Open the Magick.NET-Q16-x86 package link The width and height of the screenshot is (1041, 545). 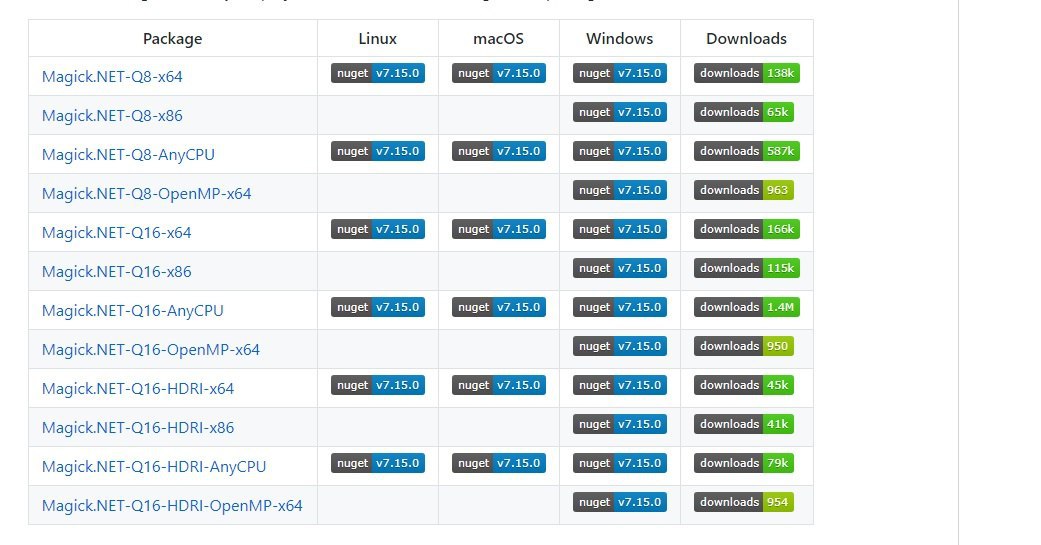pos(116,272)
